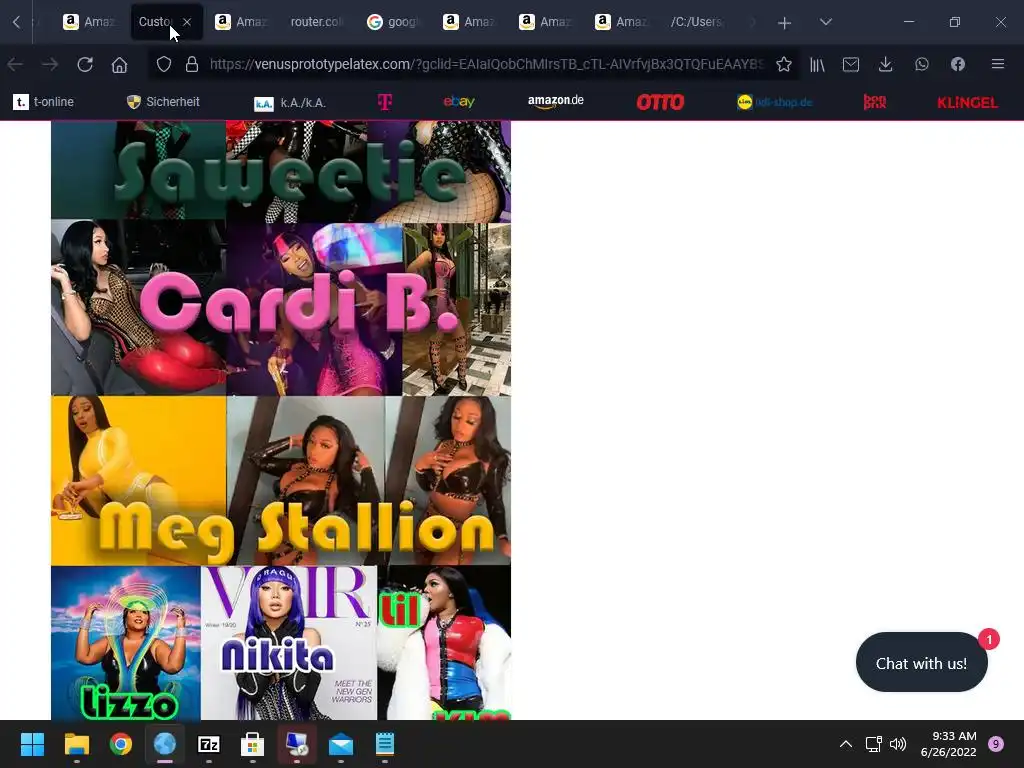
Task: Open the ebay bookmark
Action: click(458, 102)
